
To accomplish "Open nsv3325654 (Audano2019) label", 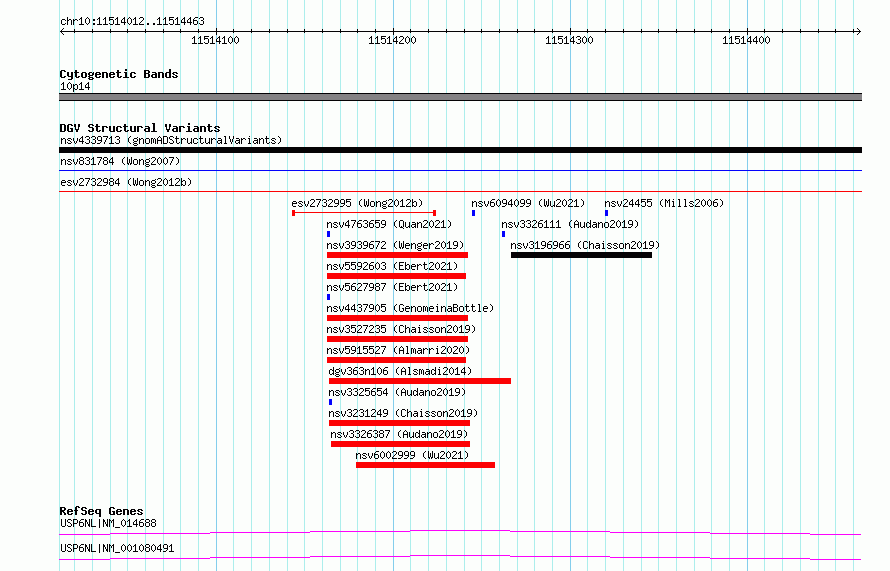I will click(x=397, y=392).
